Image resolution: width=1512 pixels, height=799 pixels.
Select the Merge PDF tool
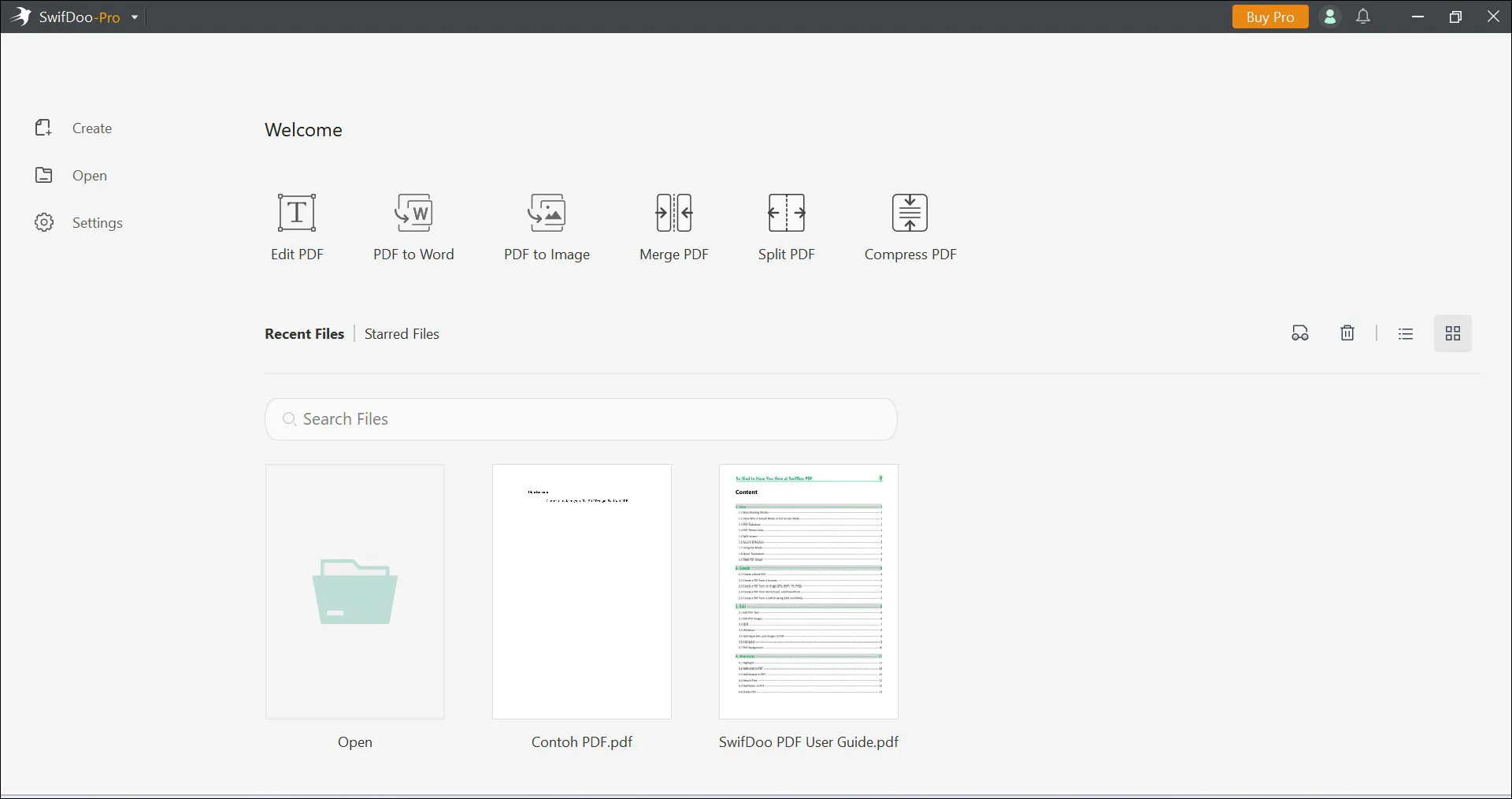(x=673, y=213)
